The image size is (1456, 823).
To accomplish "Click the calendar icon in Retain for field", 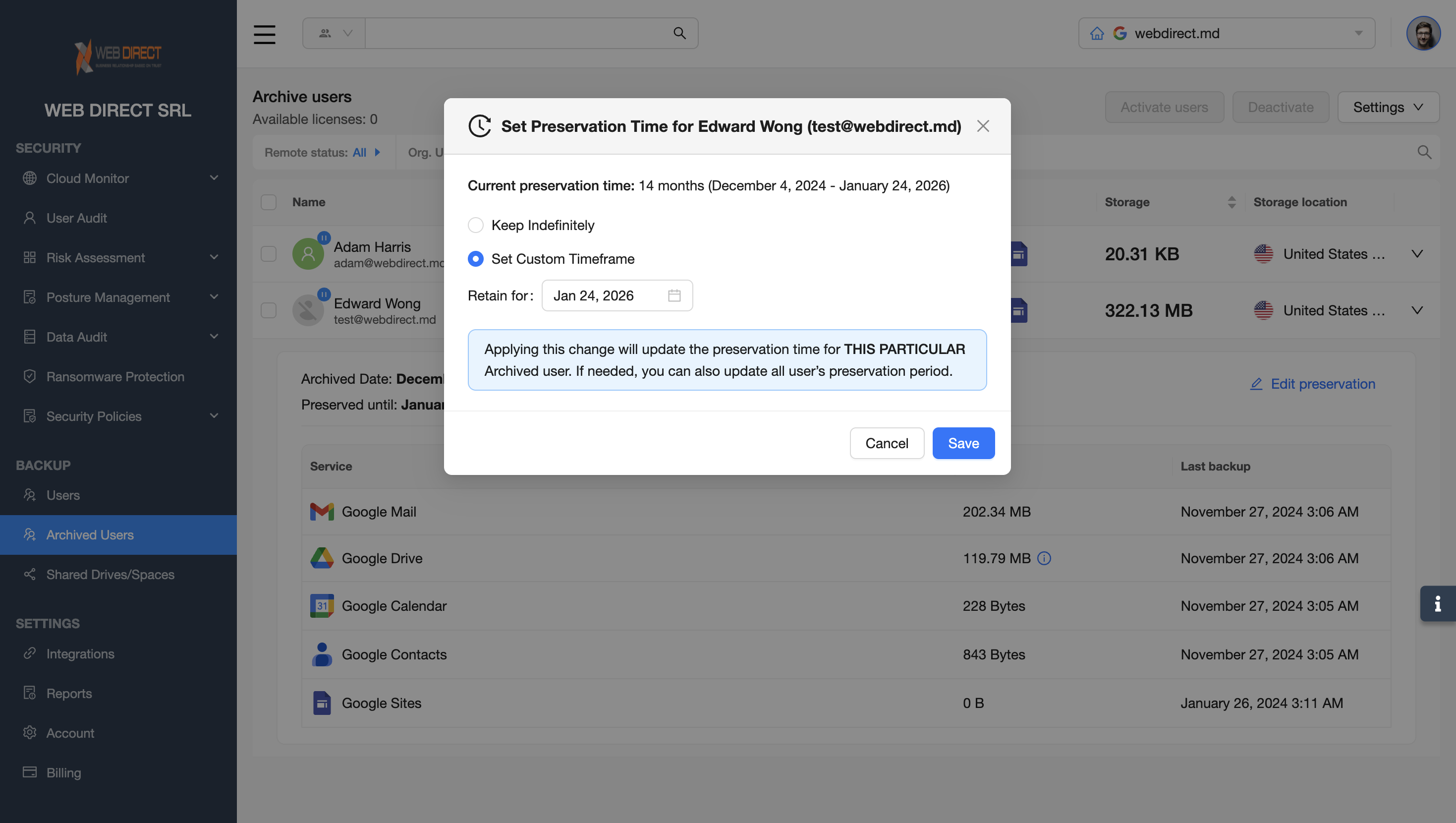I will click(674, 295).
